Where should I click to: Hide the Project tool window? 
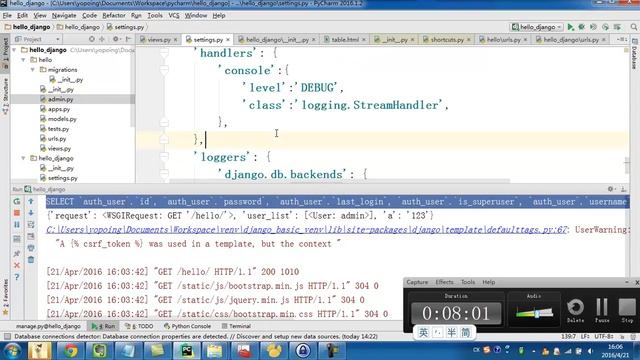128,39
